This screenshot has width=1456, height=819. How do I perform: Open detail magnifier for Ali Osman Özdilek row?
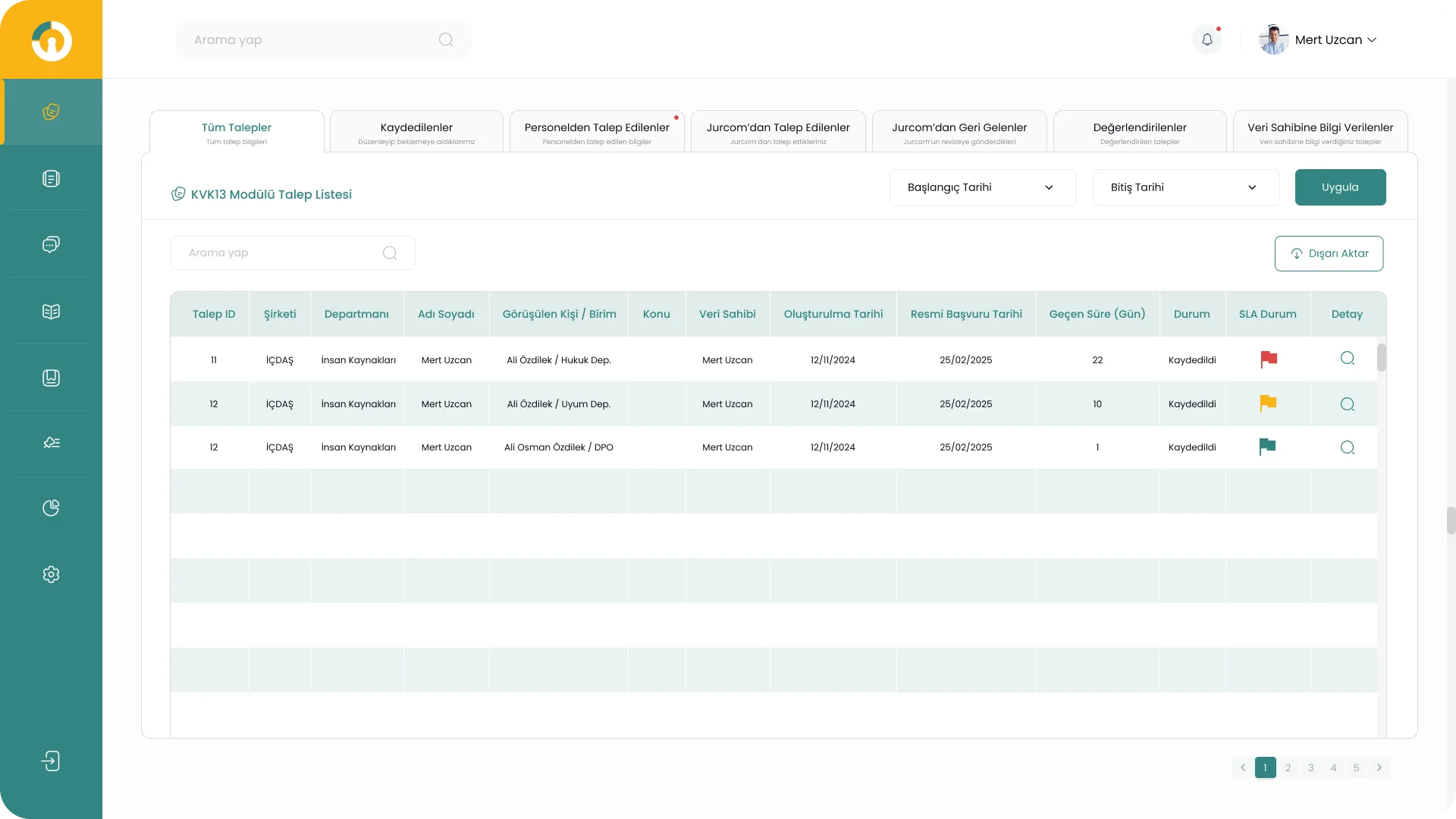(1347, 447)
